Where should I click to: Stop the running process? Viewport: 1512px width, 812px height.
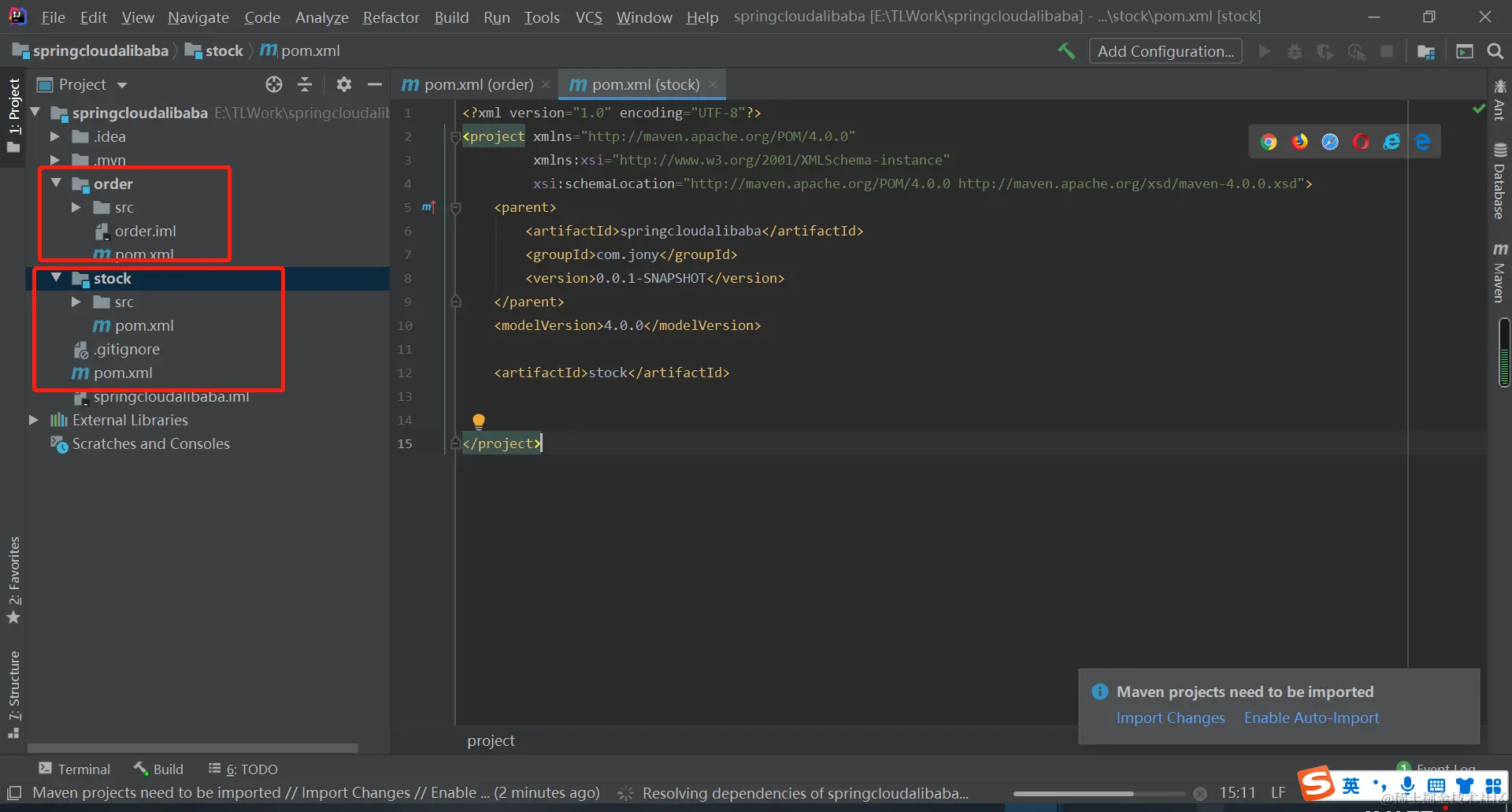coord(1387,51)
